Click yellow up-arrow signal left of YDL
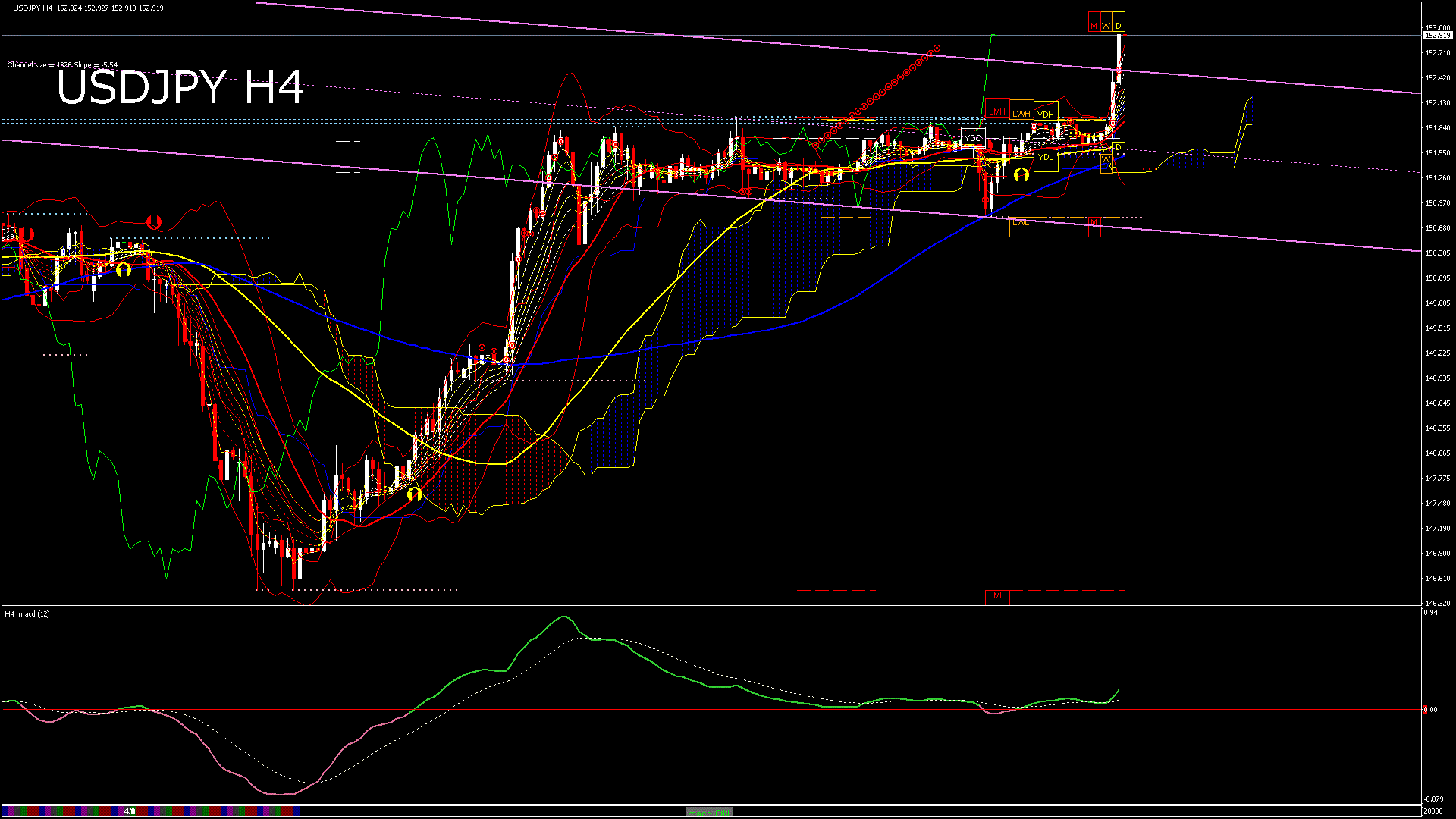The width and height of the screenshot is (1456, 819). [x=1021, y=175]
